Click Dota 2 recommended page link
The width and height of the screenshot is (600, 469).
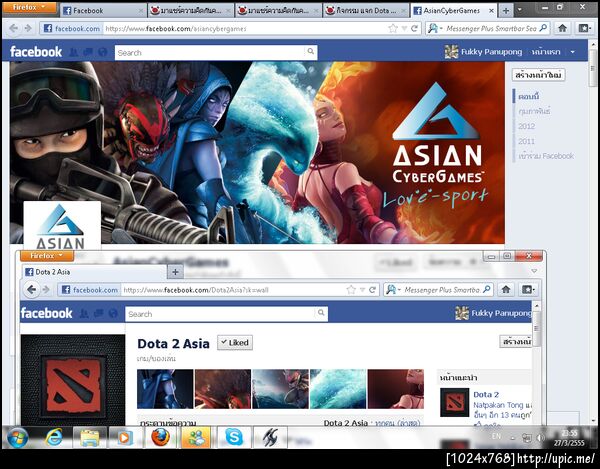tap(486, 394)
